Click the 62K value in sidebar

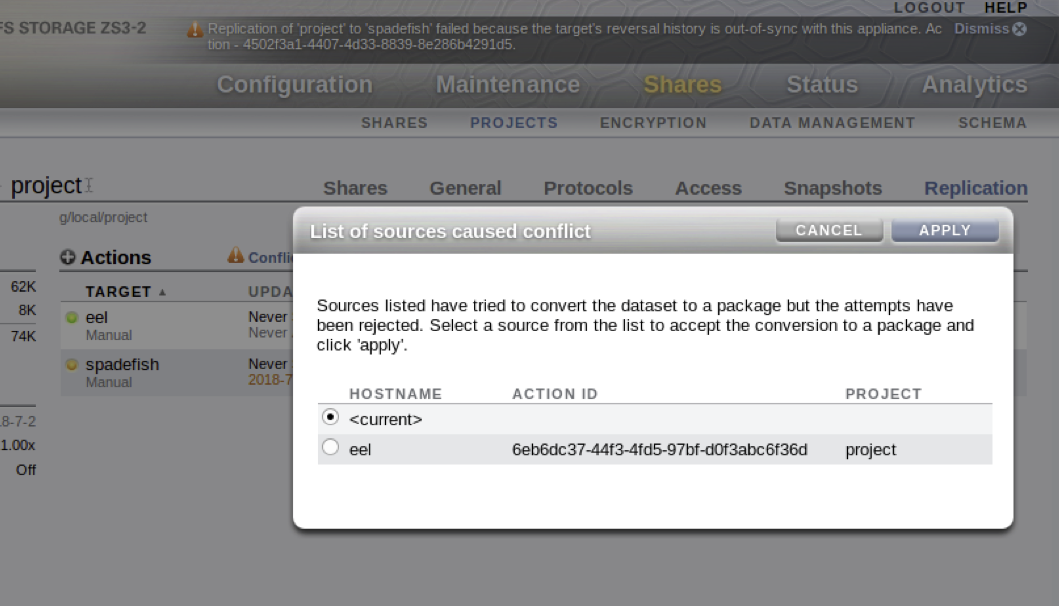[x=24, y=286]
